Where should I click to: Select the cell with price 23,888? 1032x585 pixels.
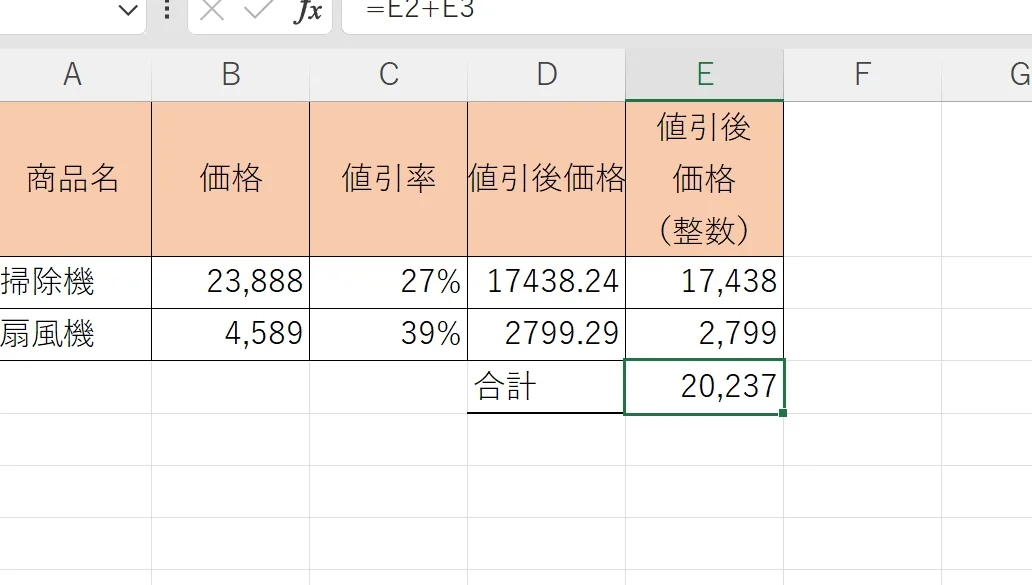[x=231, y=282]
